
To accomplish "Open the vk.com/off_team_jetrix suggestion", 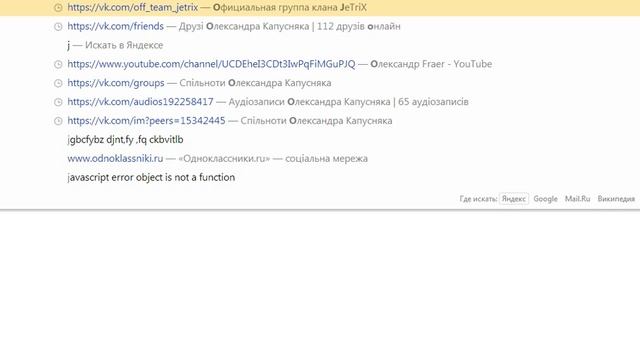I will coord(320,8).
